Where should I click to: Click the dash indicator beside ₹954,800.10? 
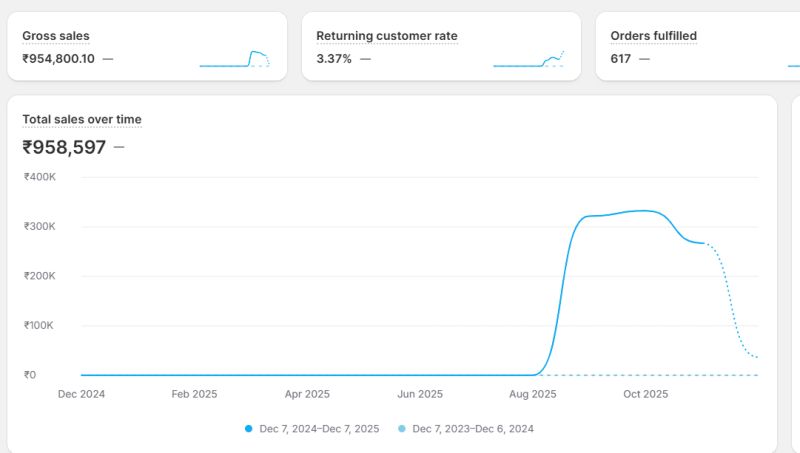click(x=108, y=59)
